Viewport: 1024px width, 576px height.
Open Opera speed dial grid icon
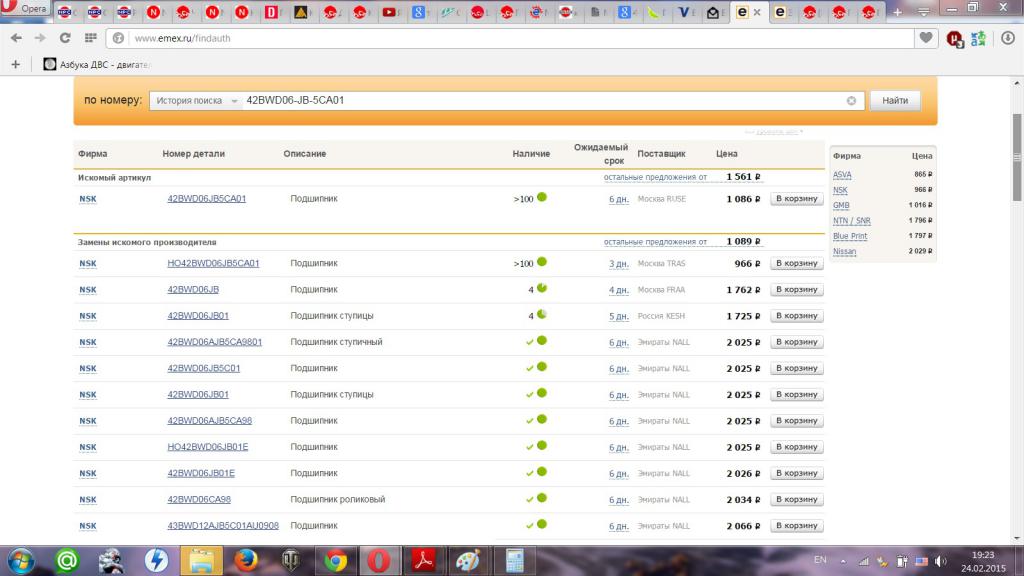pos(91,38)
